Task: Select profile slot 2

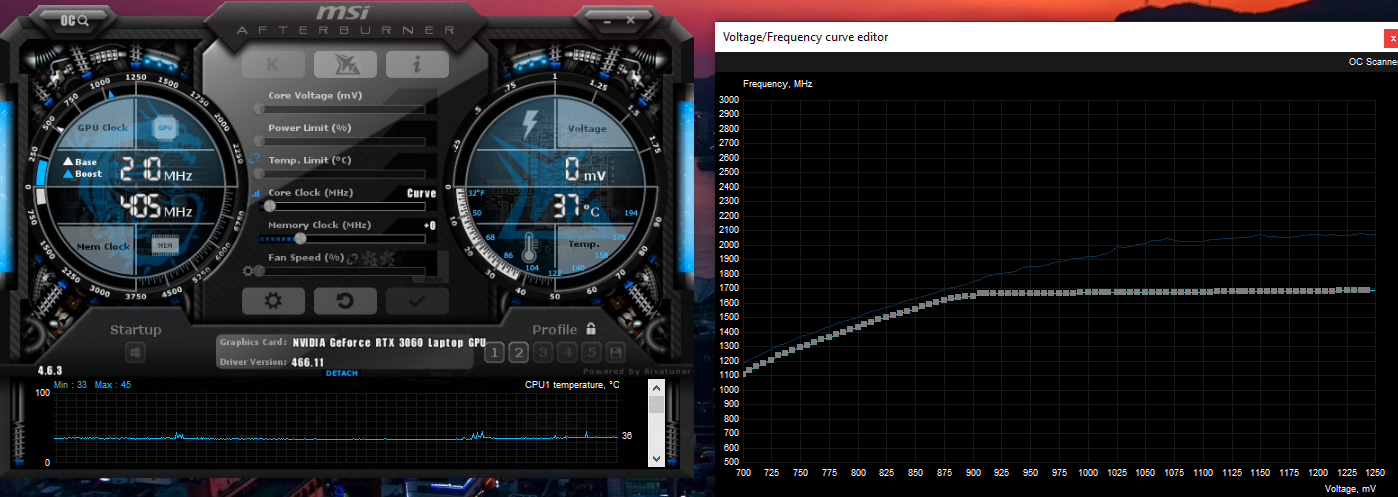Action: pos(518,352)
